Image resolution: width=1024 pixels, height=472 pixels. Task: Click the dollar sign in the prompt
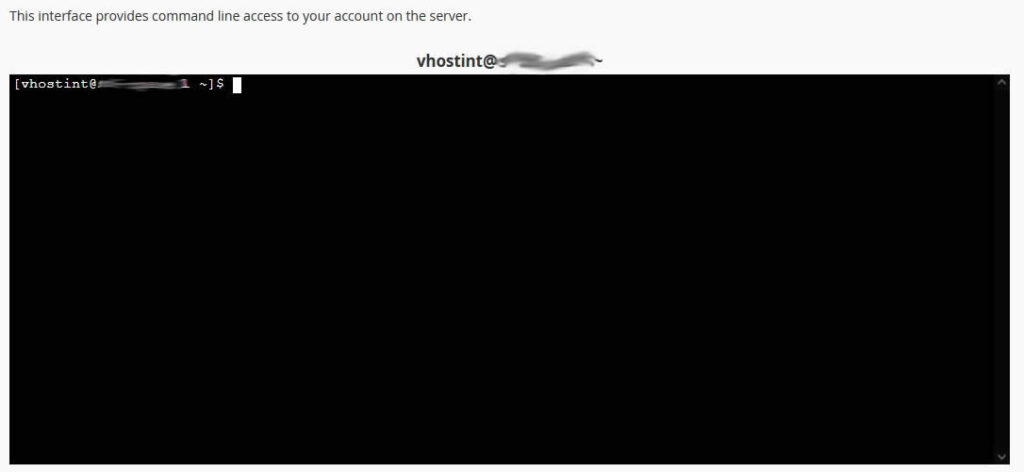tap(221, 84)
